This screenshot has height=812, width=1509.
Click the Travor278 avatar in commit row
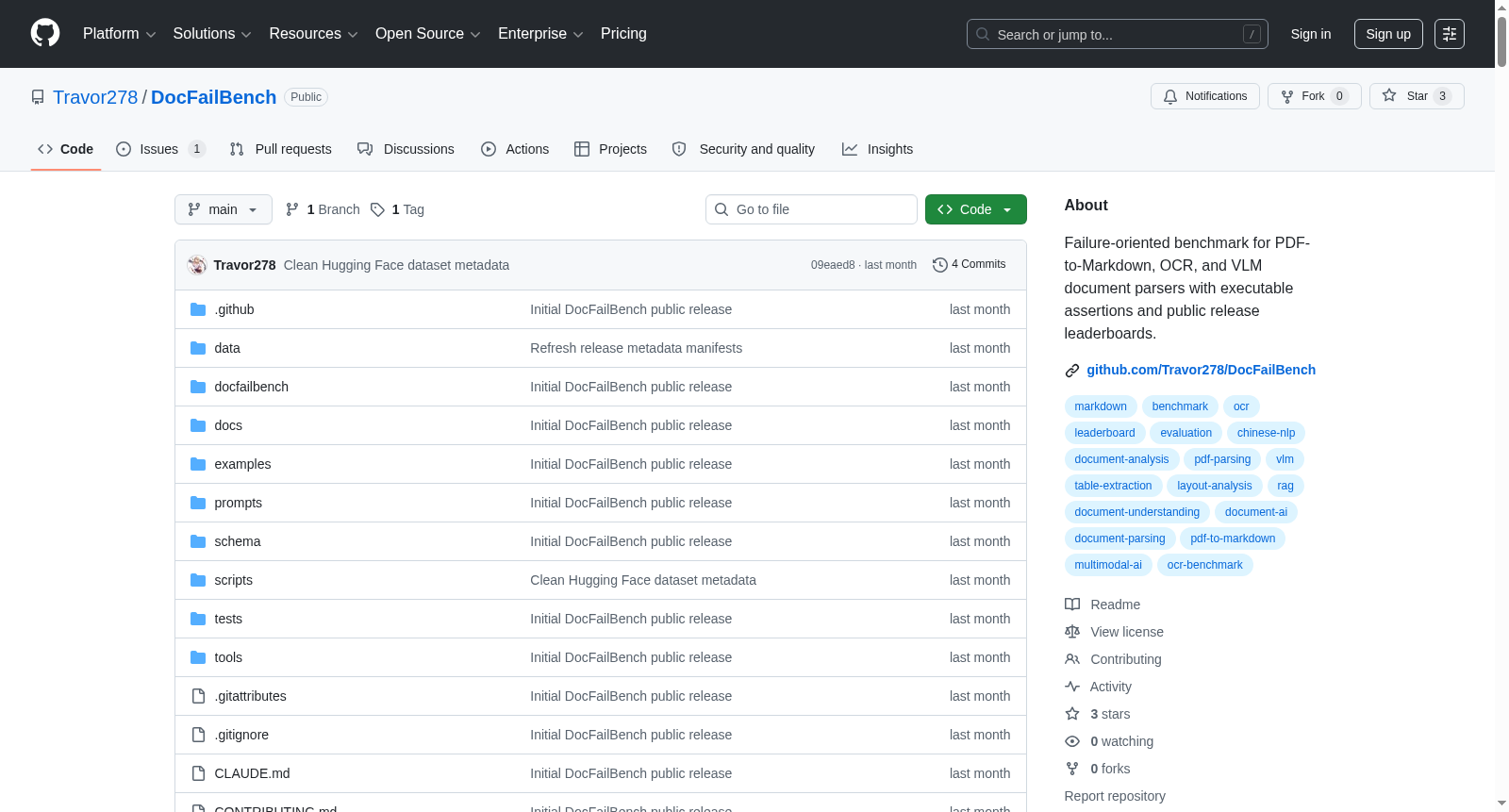pyautogui.click(x=197, y=265)
